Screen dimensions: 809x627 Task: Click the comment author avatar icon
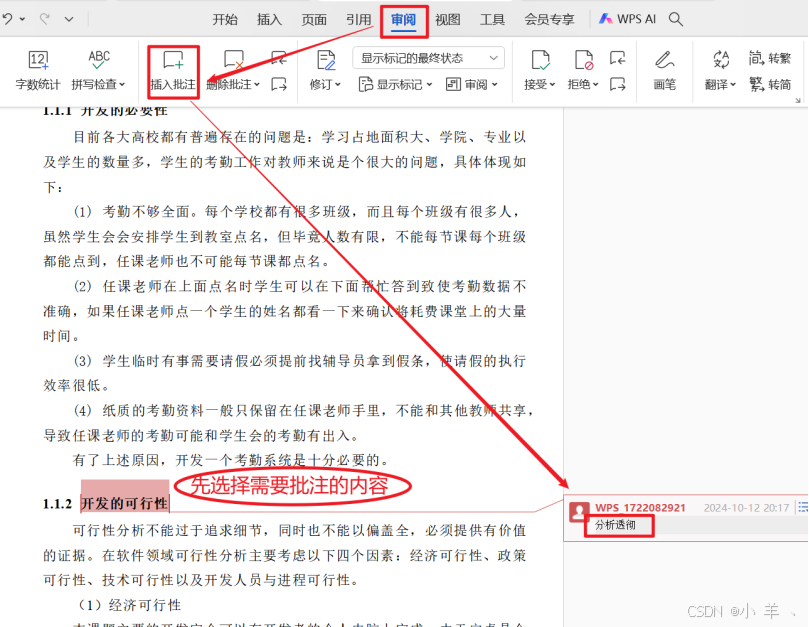click(x=579, y=512)
